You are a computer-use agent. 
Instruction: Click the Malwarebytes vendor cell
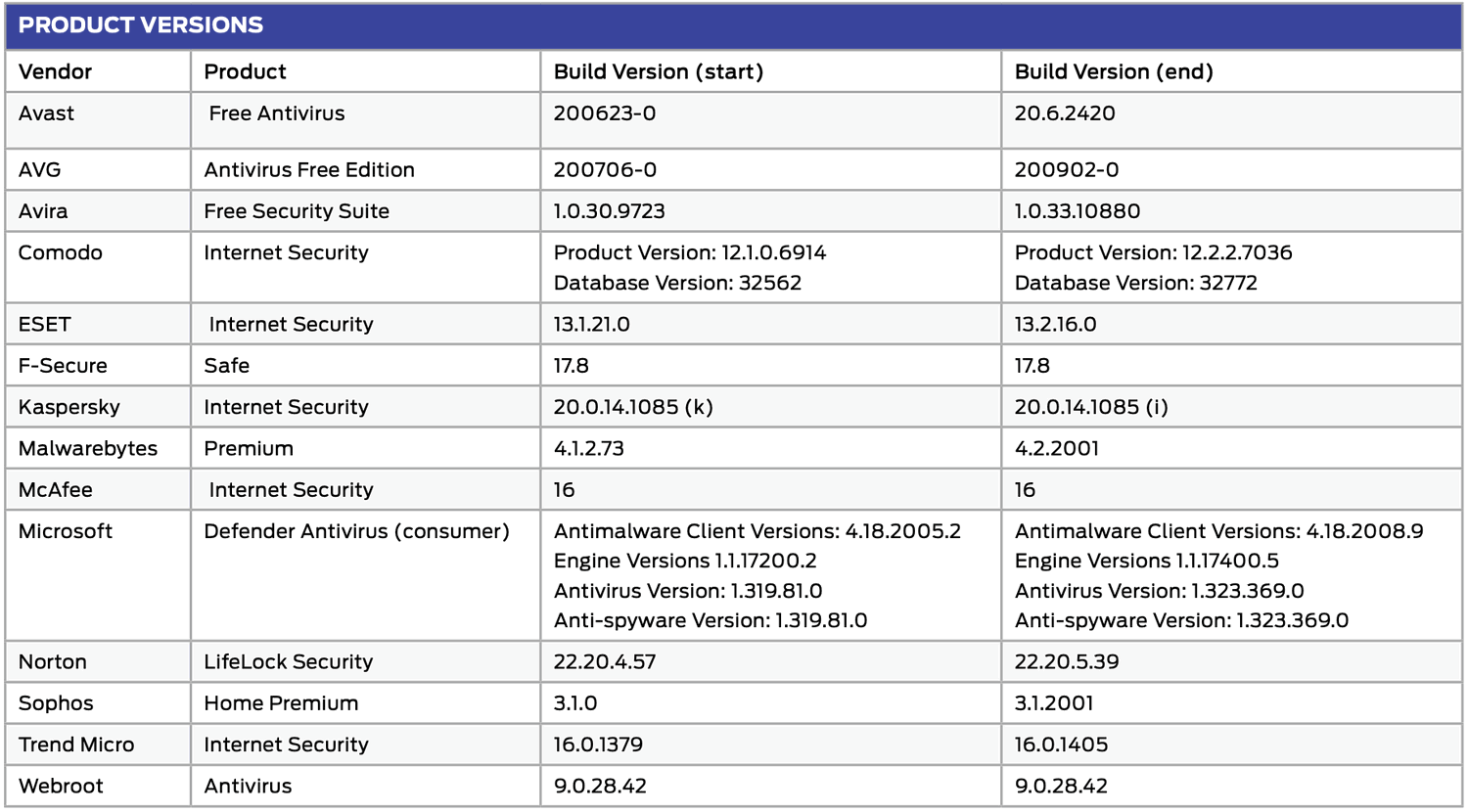88,448
